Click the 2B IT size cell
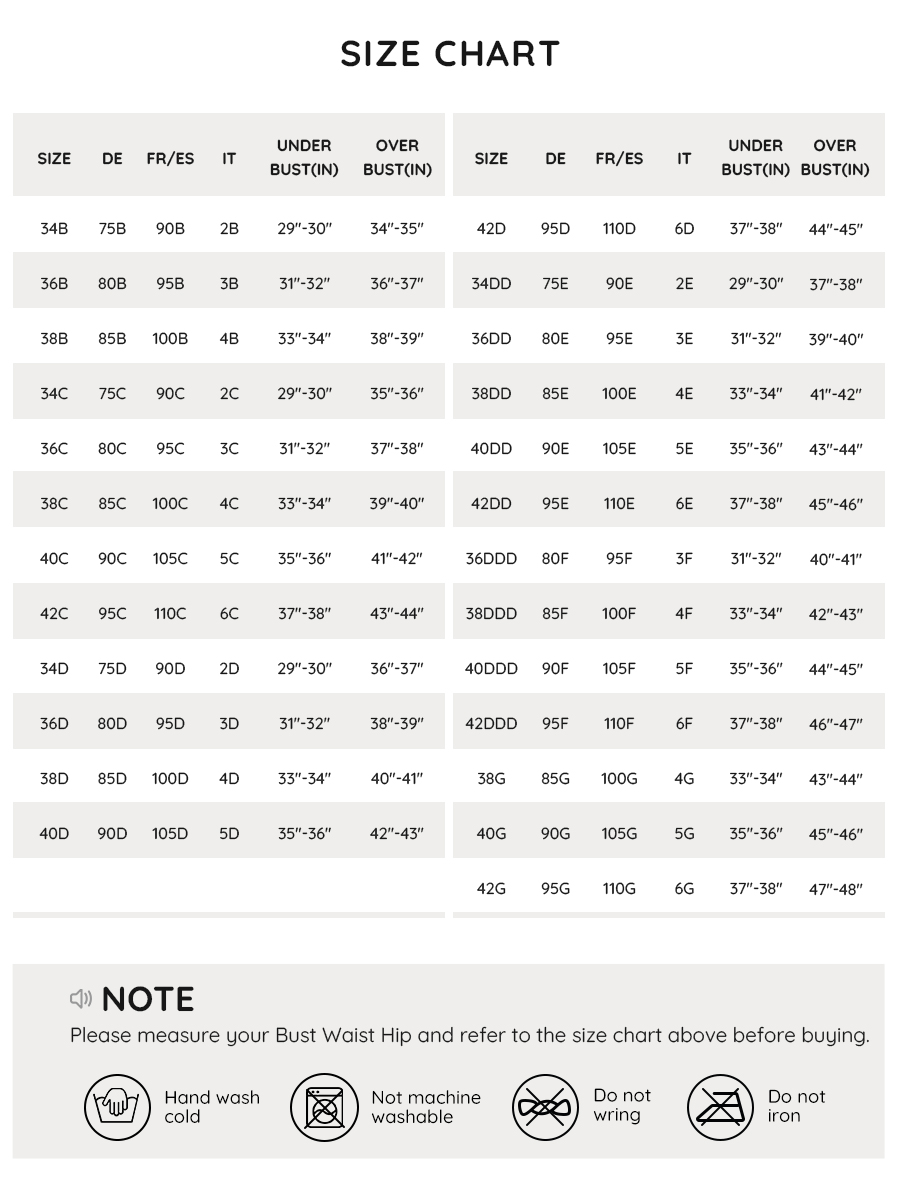Viewport: 900px width, 1200px height. point(229,228)
